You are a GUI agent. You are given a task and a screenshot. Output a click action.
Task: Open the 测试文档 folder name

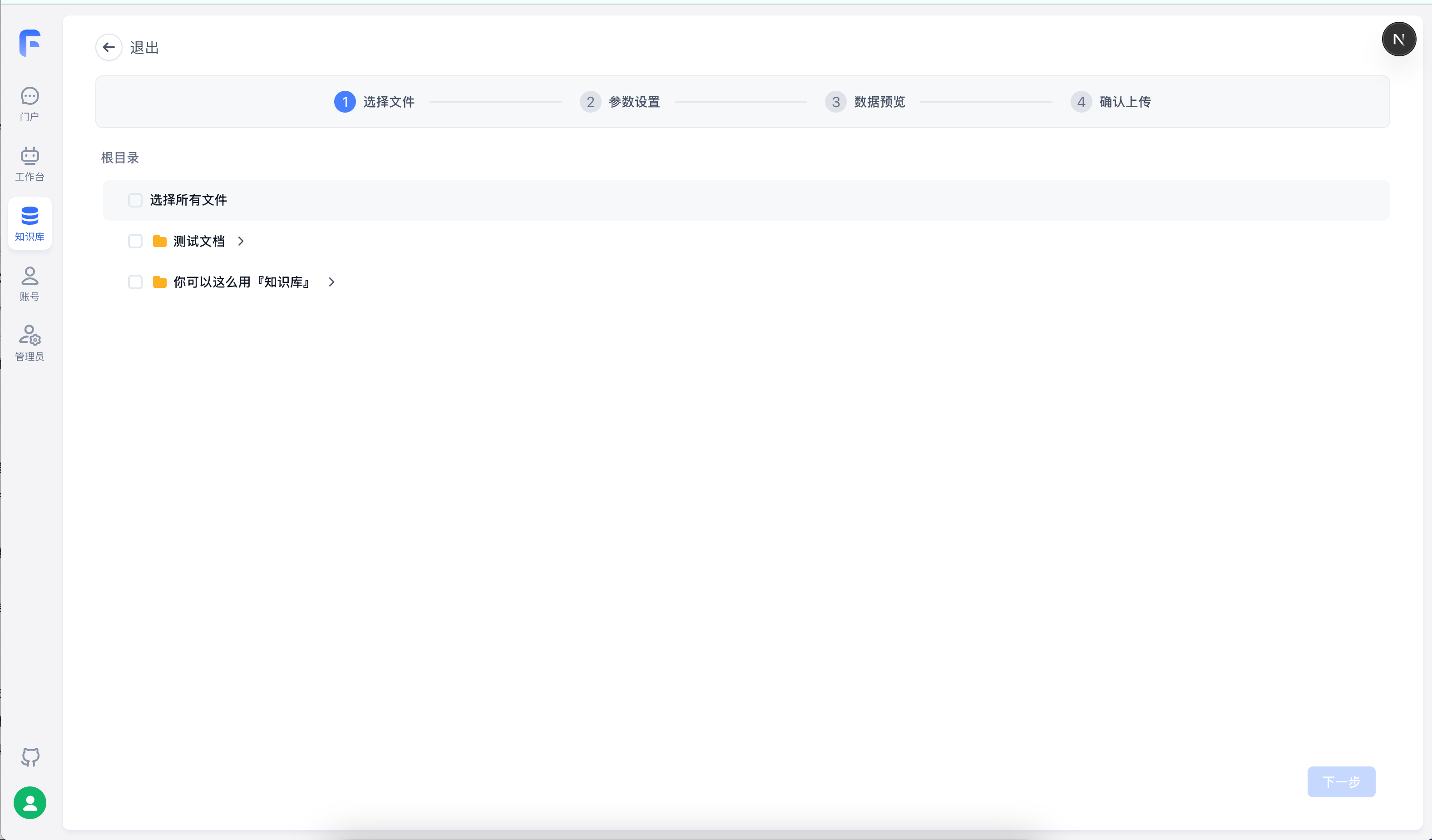tap(199, 241)
